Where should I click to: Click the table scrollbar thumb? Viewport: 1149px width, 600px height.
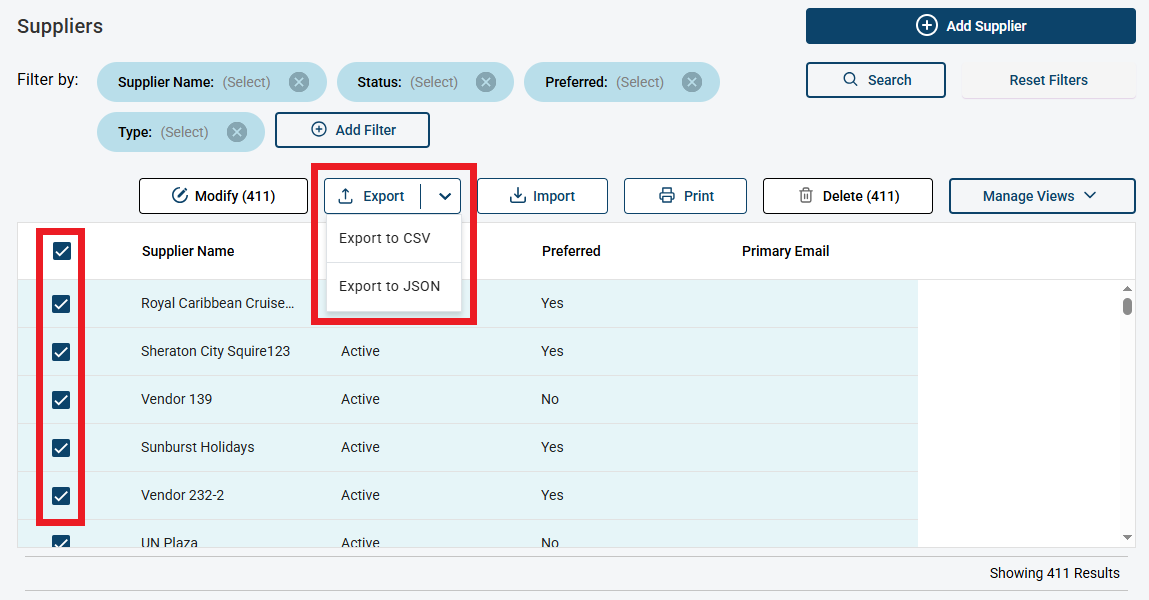click(1127, 305)
